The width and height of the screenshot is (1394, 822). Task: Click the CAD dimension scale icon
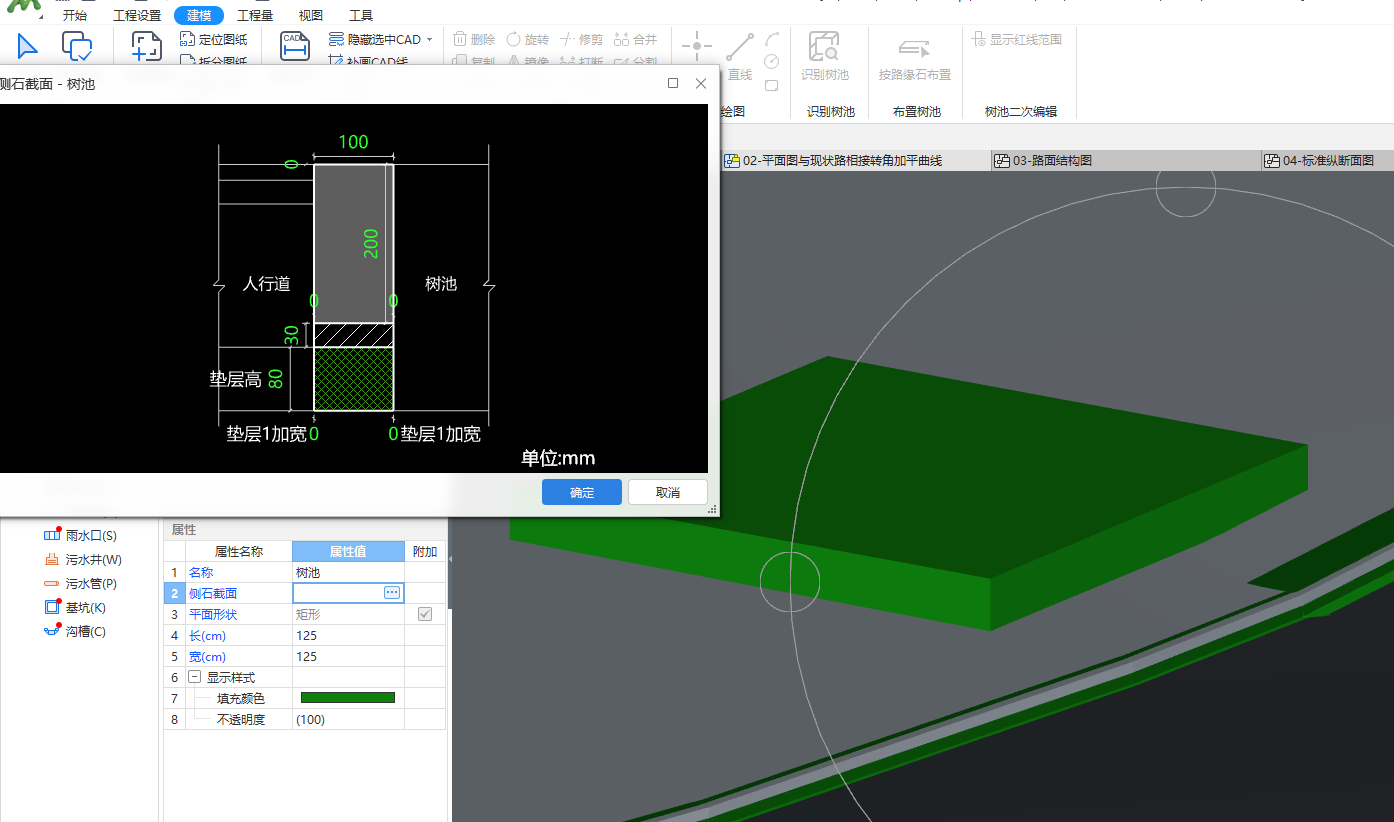pos(294,46)
